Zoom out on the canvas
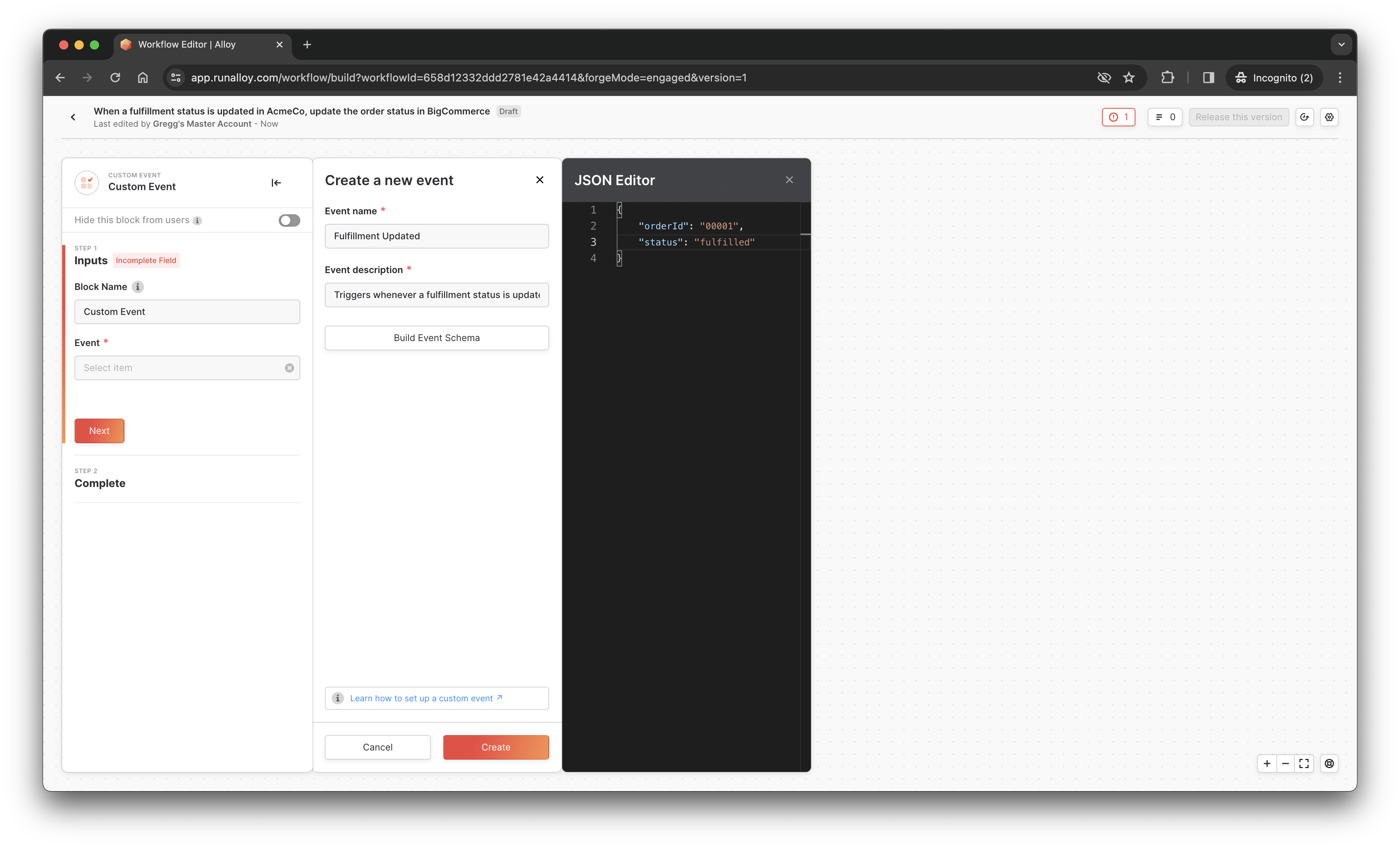1400x848 pixels. [x=1285, y=763]
